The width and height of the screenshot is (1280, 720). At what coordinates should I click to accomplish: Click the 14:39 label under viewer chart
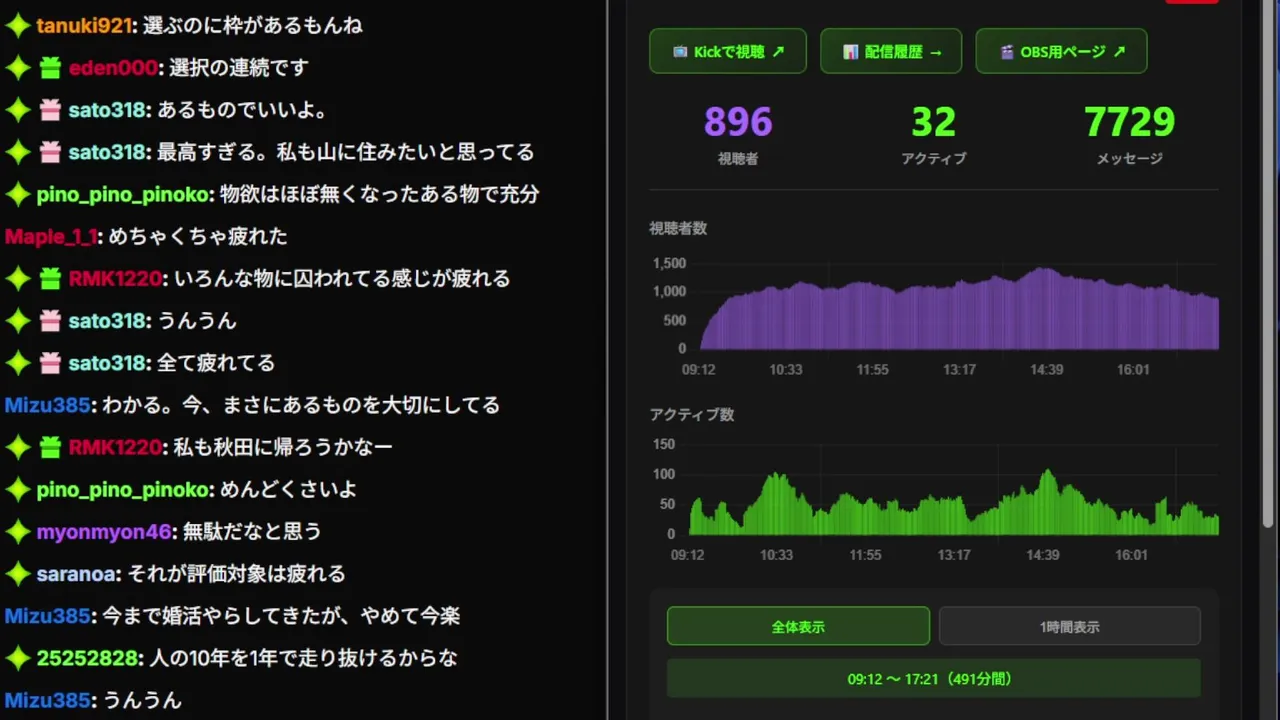click(x=1046, y=369)
